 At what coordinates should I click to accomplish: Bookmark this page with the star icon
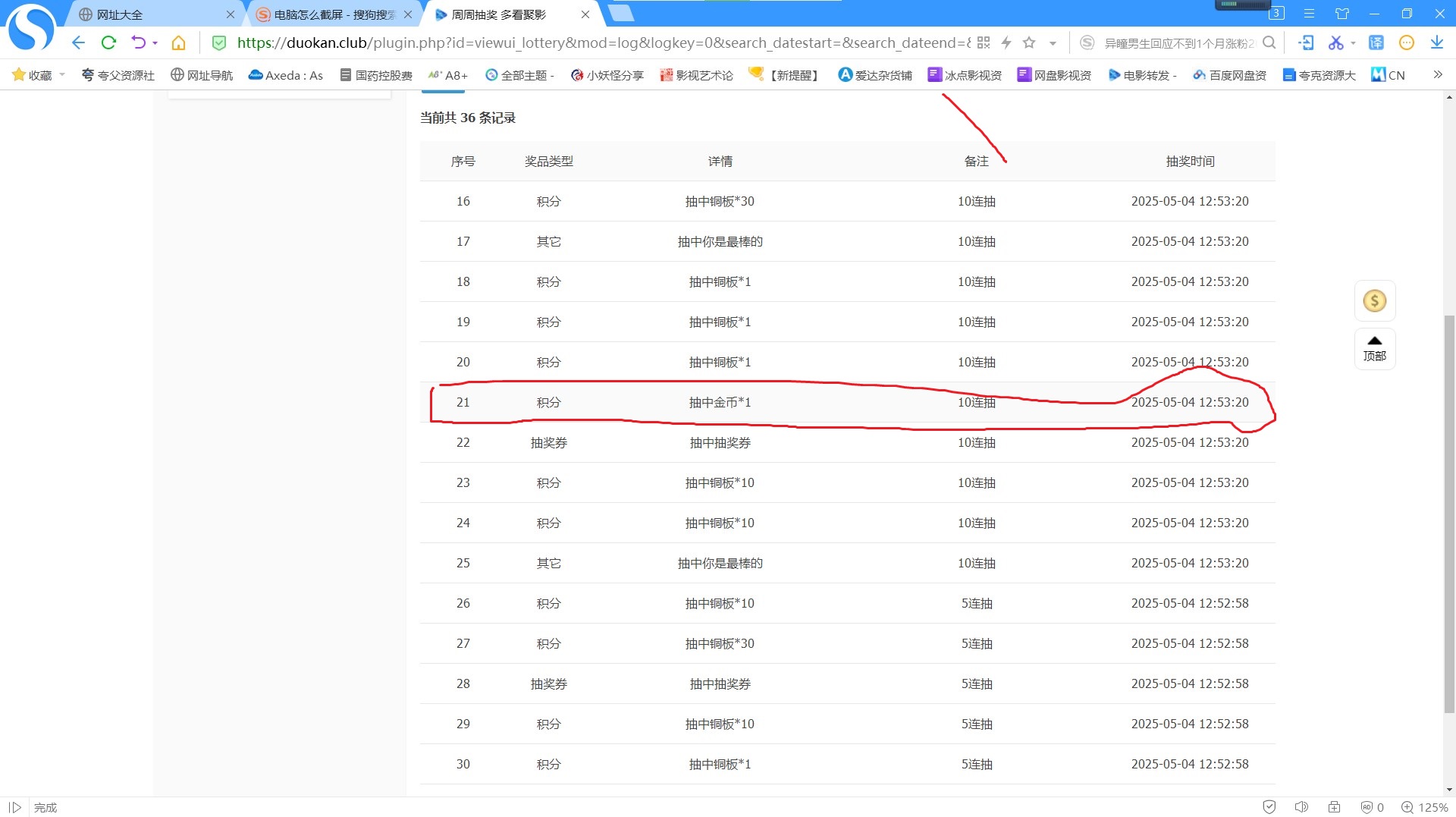tap(1029, 43)
